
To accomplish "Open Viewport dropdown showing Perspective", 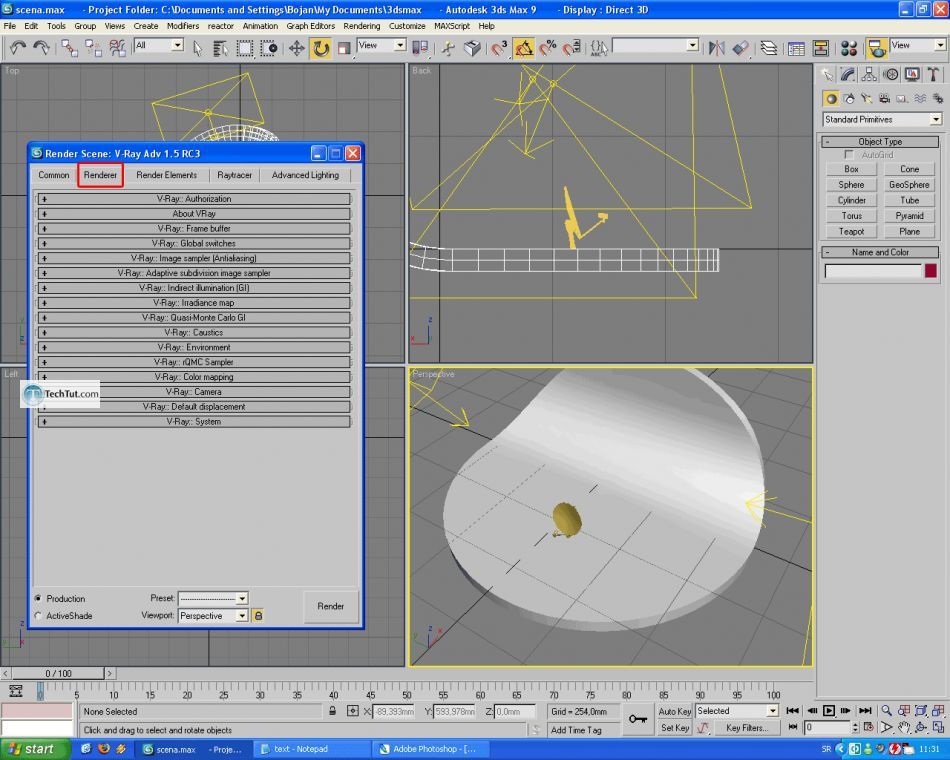I will [213, 616].
